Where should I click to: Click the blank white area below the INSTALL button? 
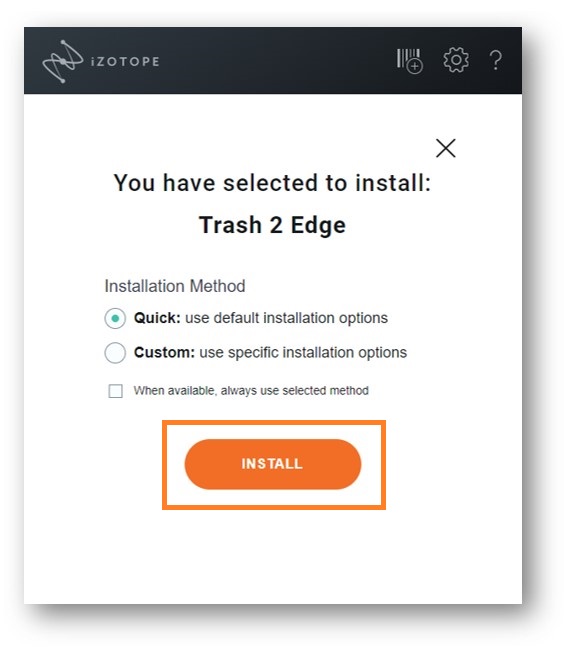pyautogui.click(x=273, y=556)
